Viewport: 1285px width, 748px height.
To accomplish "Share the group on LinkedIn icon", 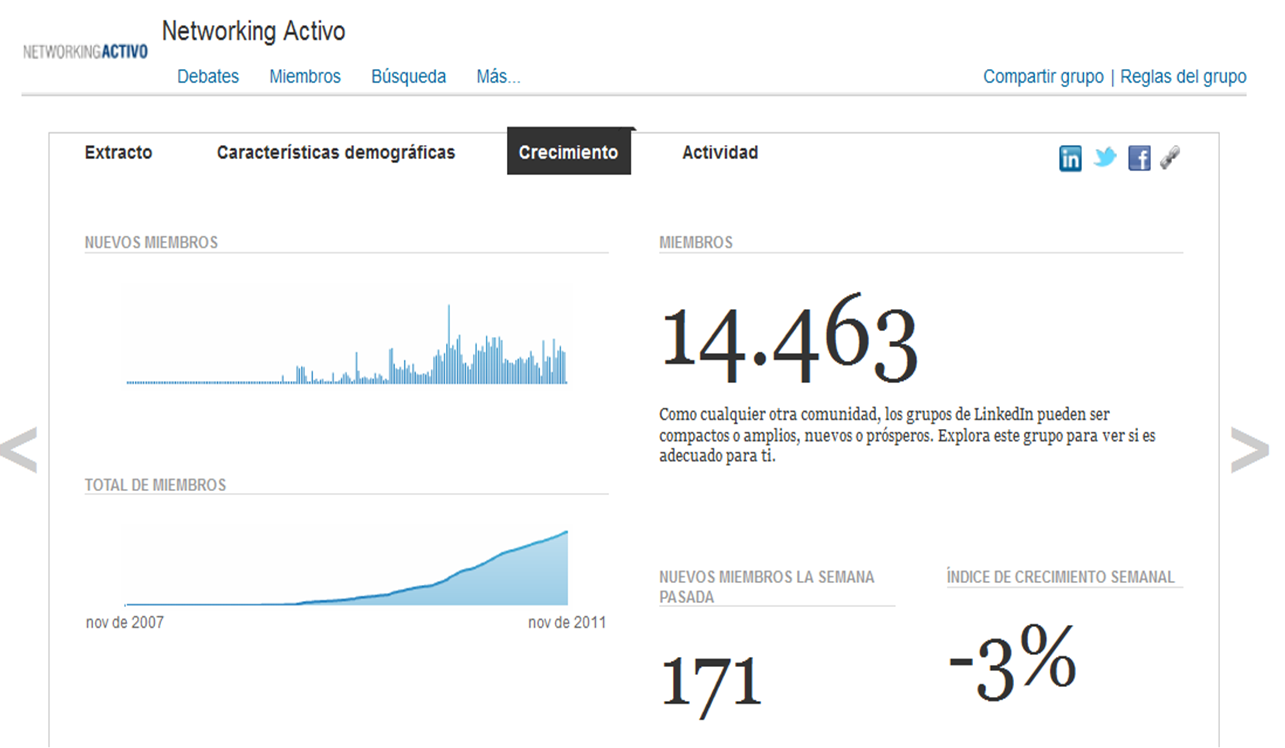I will (1070, 158).
